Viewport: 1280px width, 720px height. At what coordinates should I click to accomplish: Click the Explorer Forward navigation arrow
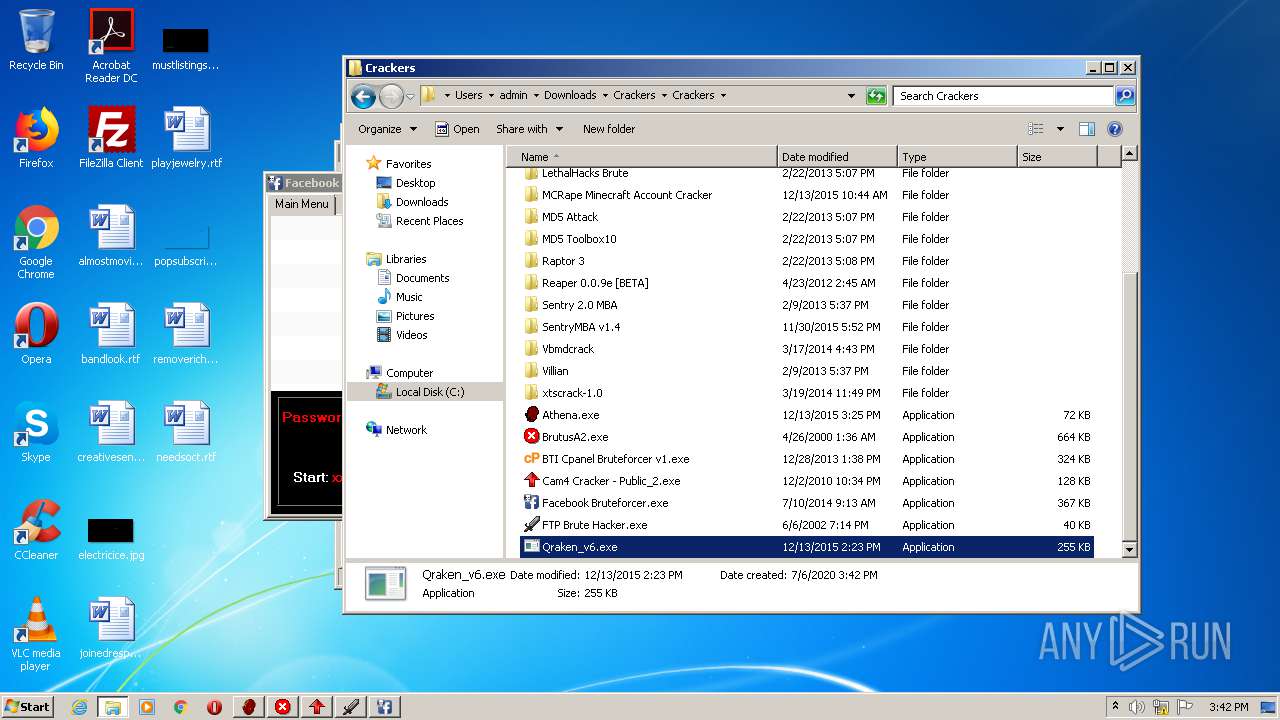pos(391,96)
